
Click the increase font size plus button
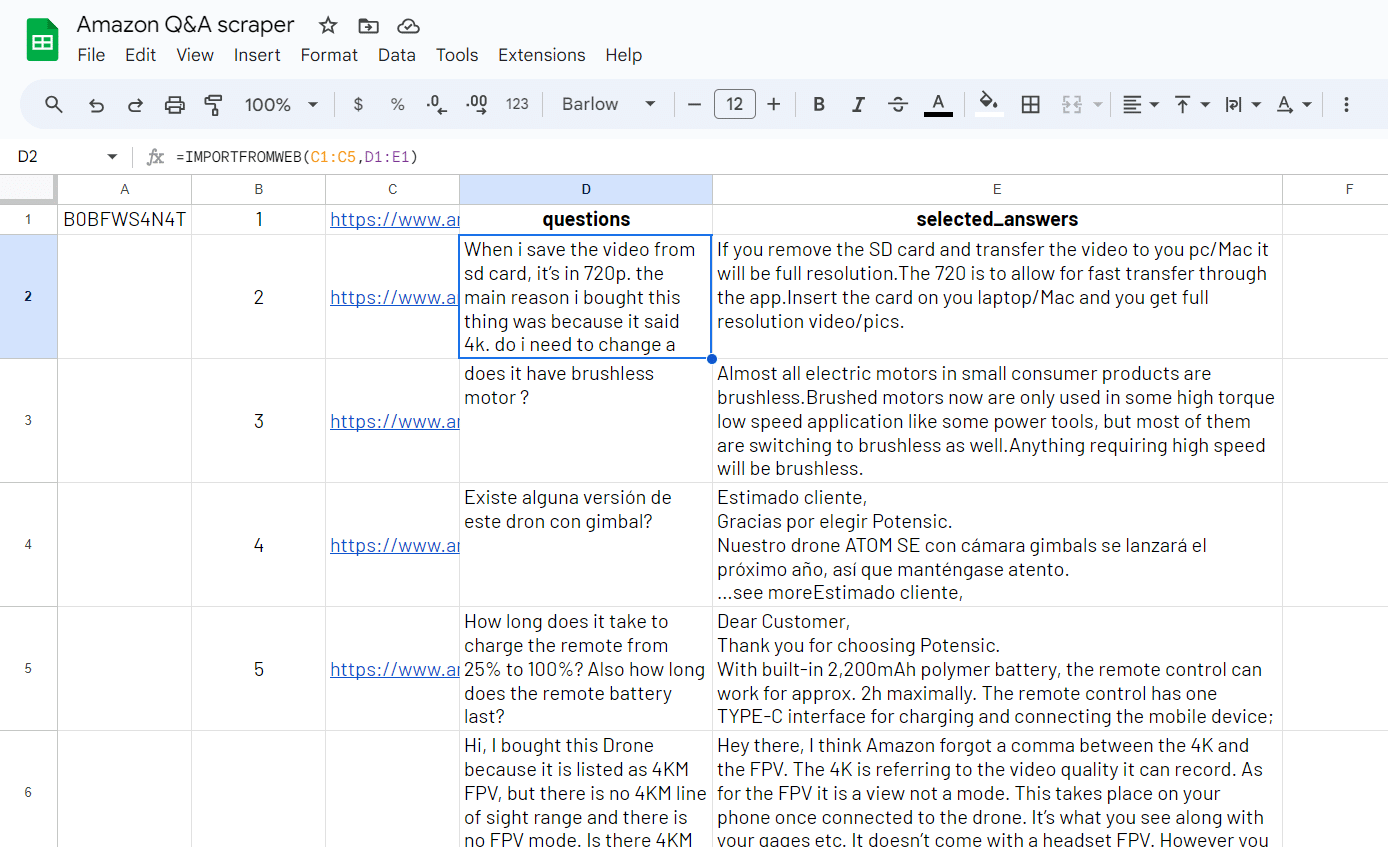(773, 104)
